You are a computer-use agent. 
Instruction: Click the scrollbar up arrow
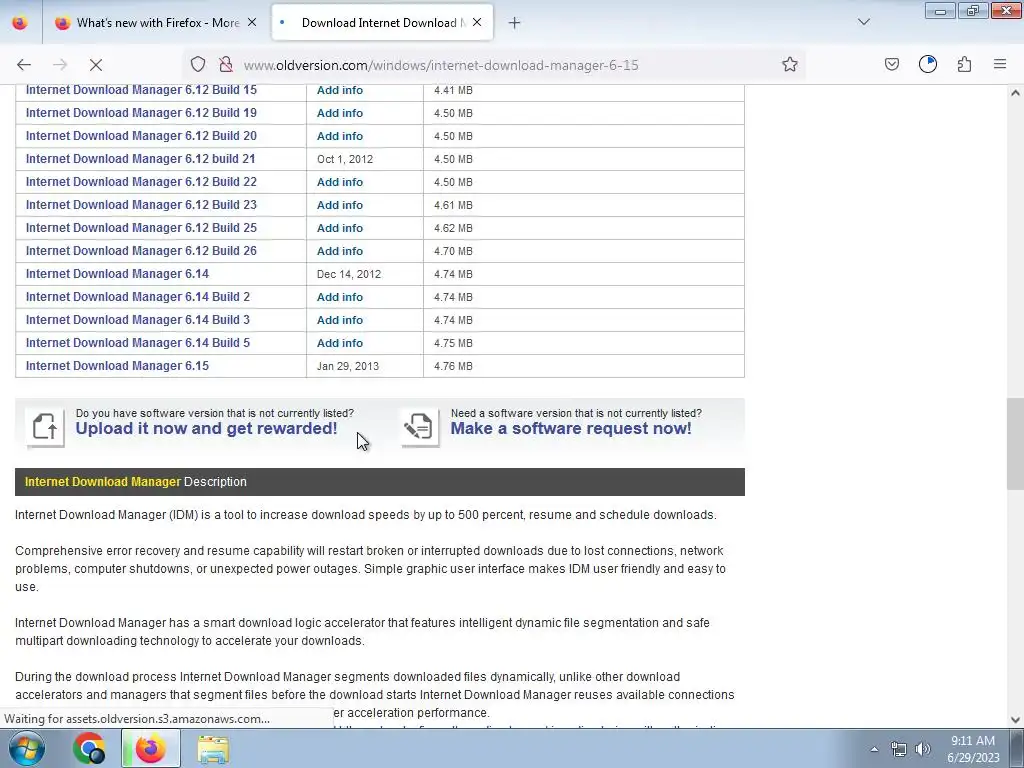[x=1015, y=93]
